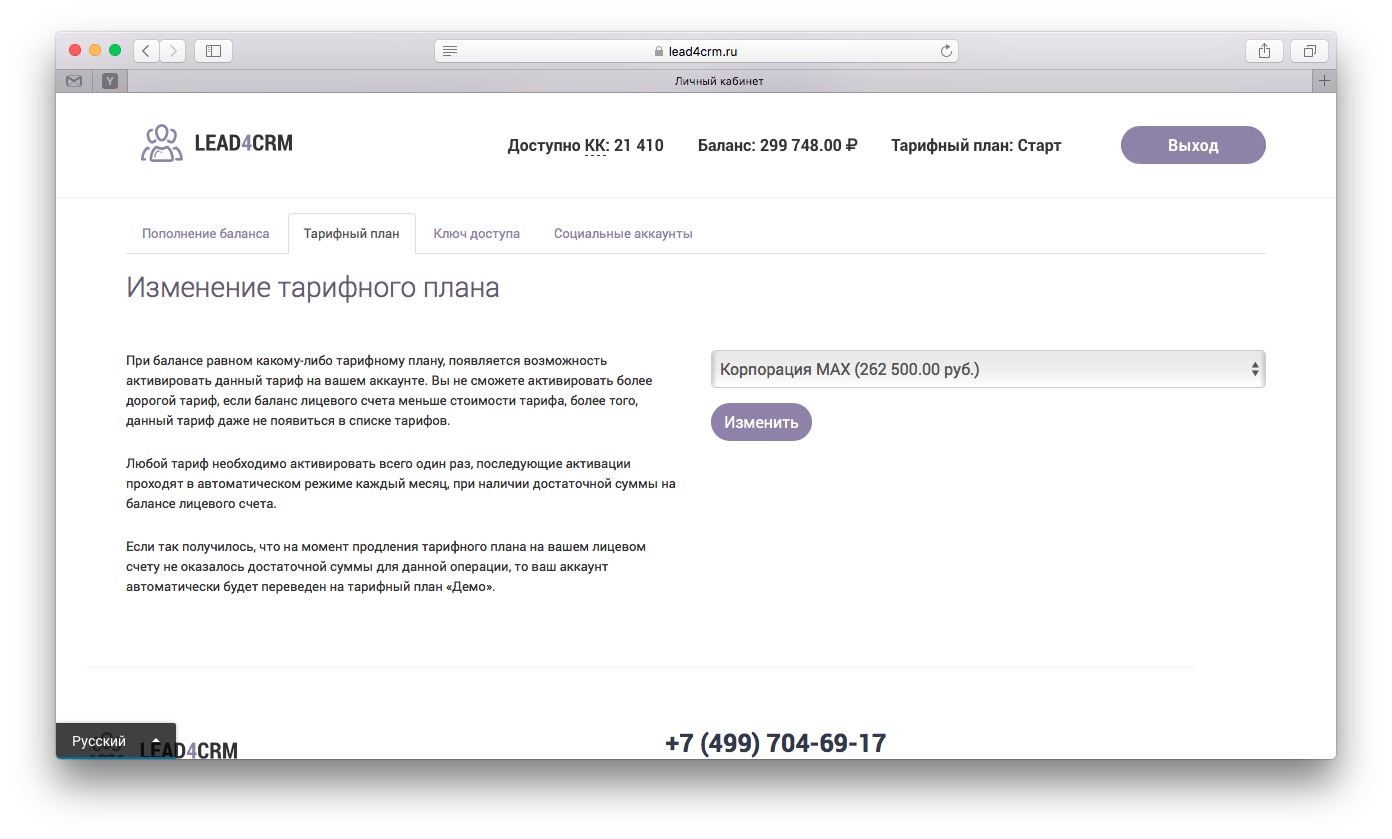The height and width of the screenshot is (839, 1392).
Task: Open a new browser tab with the plus button
Action: pyautogui.click(x=1324, y=80)
